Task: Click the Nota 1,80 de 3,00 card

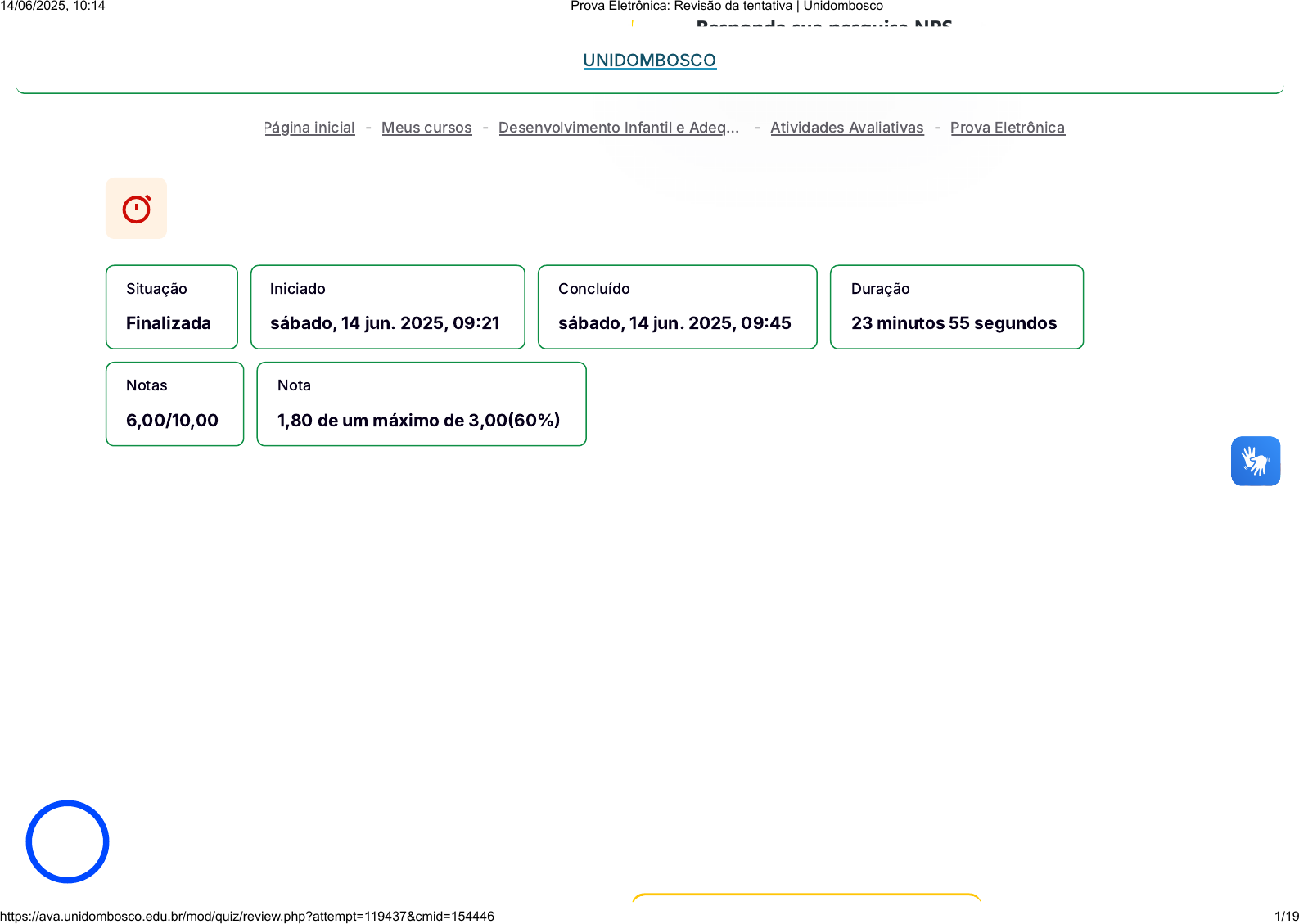Action: (x=421, y=404)
